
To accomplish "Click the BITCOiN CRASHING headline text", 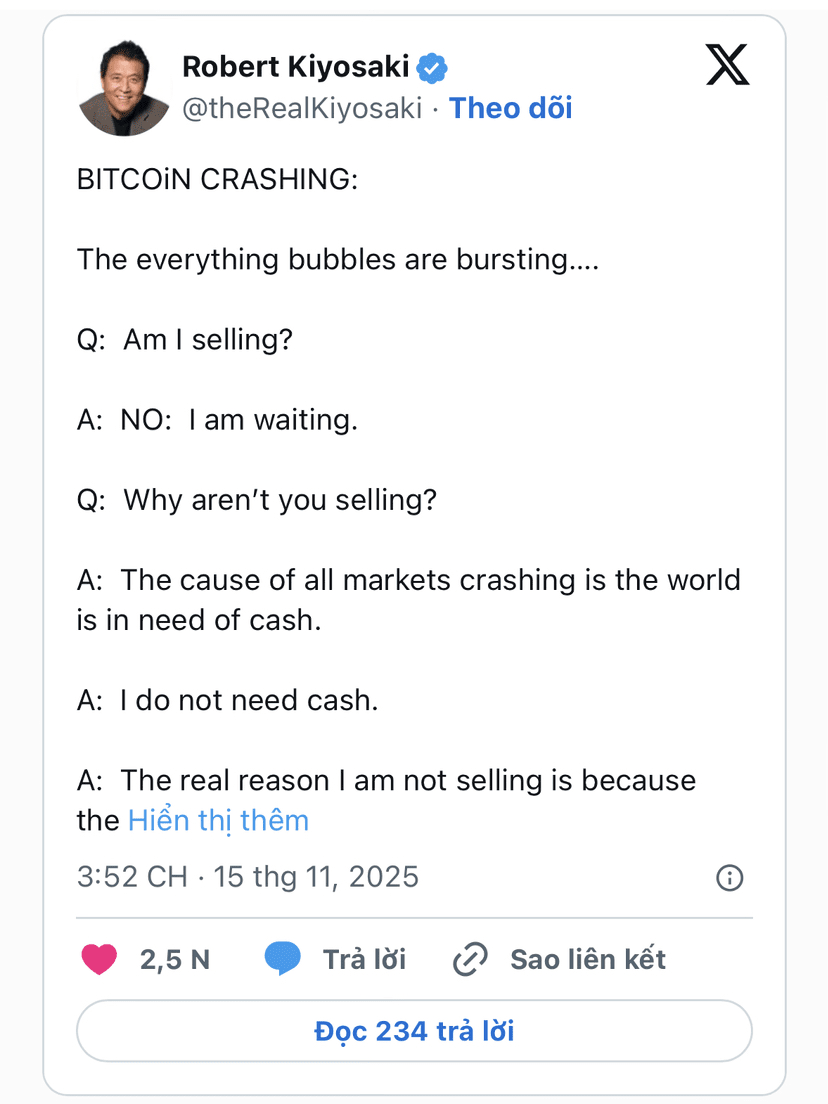I will click(217, 180).
